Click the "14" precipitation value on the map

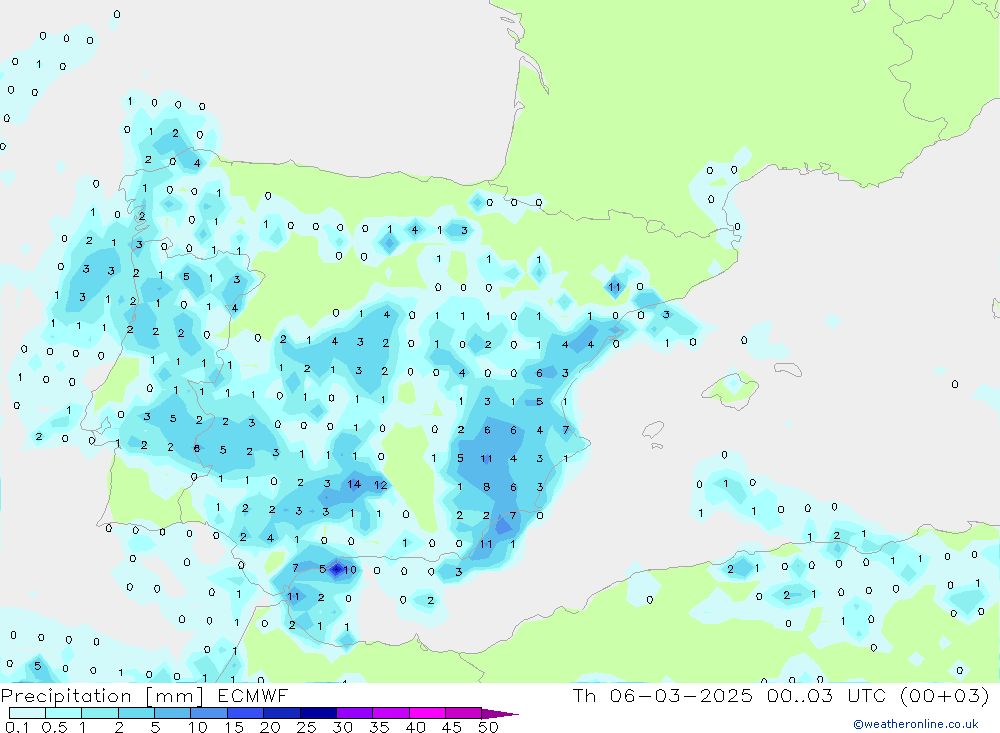pos(354,484)
